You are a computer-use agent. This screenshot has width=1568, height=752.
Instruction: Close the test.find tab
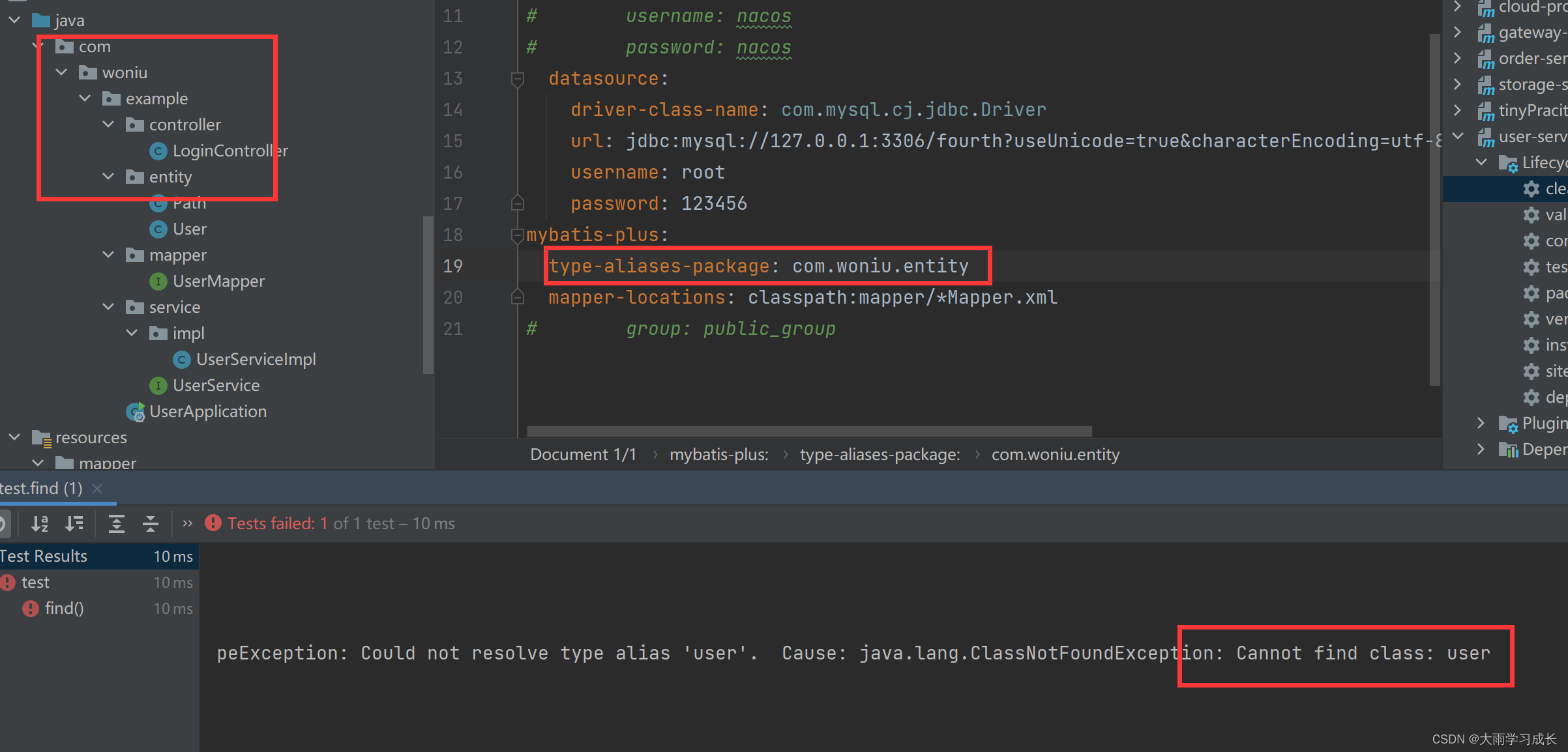pos(97,488)
